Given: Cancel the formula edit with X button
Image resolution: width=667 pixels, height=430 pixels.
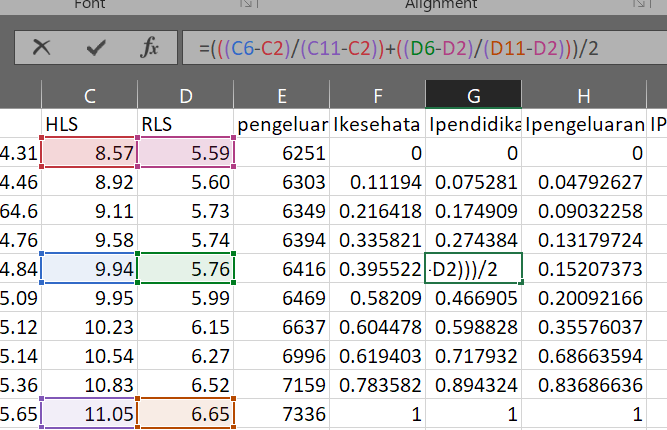Looking at the screenshot, I should pyautogui.click(x=42, y=47).
